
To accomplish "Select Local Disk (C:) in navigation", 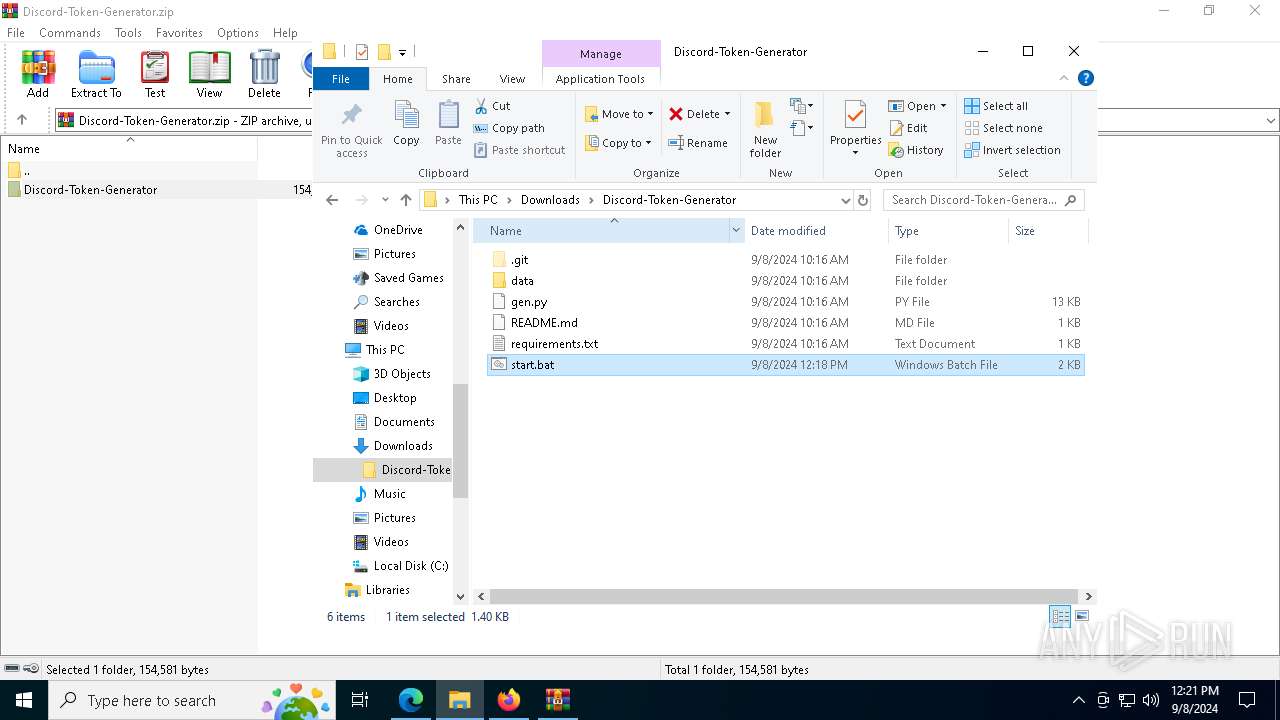I will tap(410, 566).
